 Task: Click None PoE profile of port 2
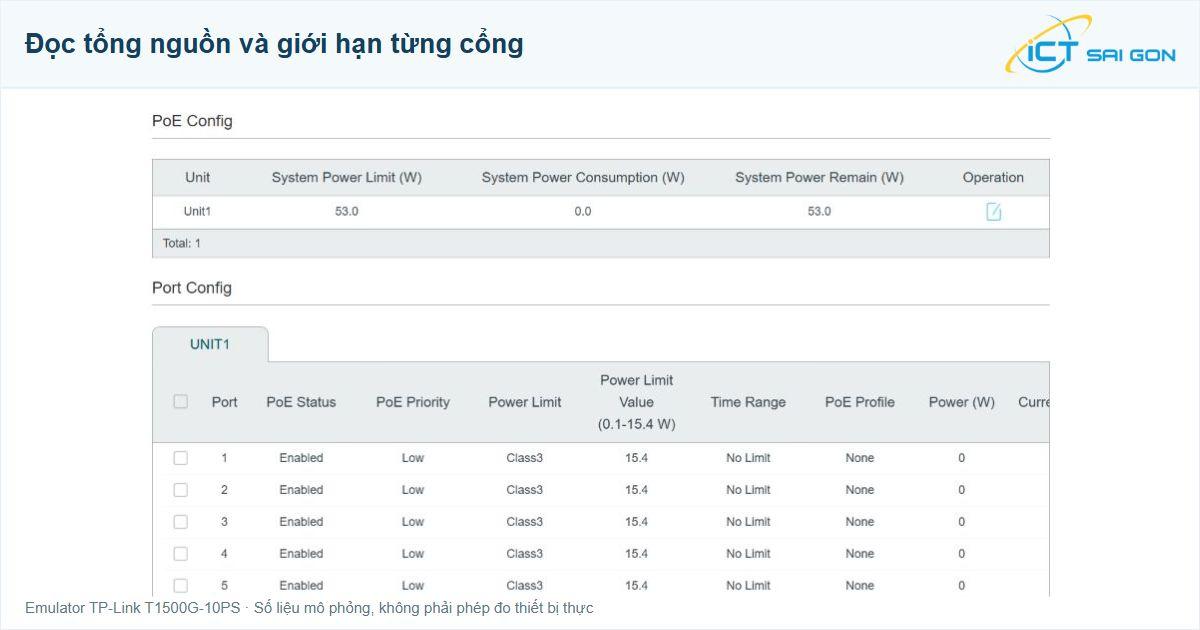point(860,490)
